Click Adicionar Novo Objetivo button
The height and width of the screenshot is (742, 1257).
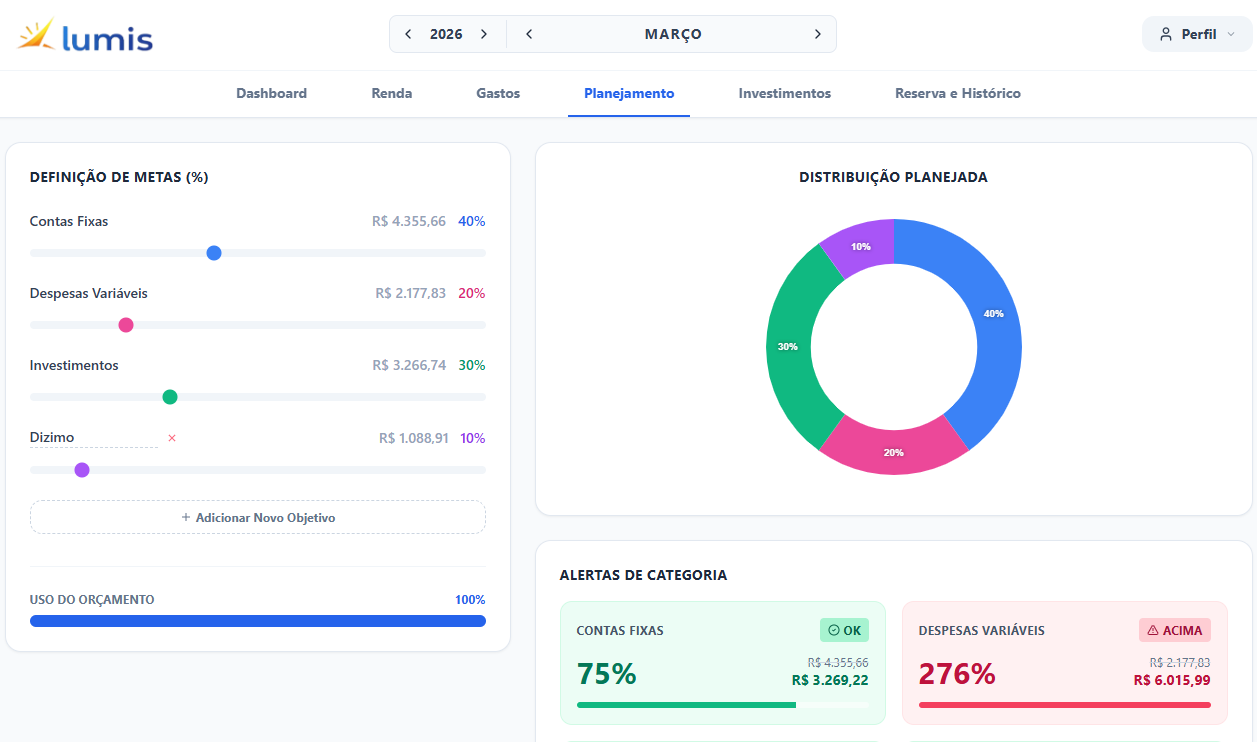pyautogui.click(x=258, y=517)
